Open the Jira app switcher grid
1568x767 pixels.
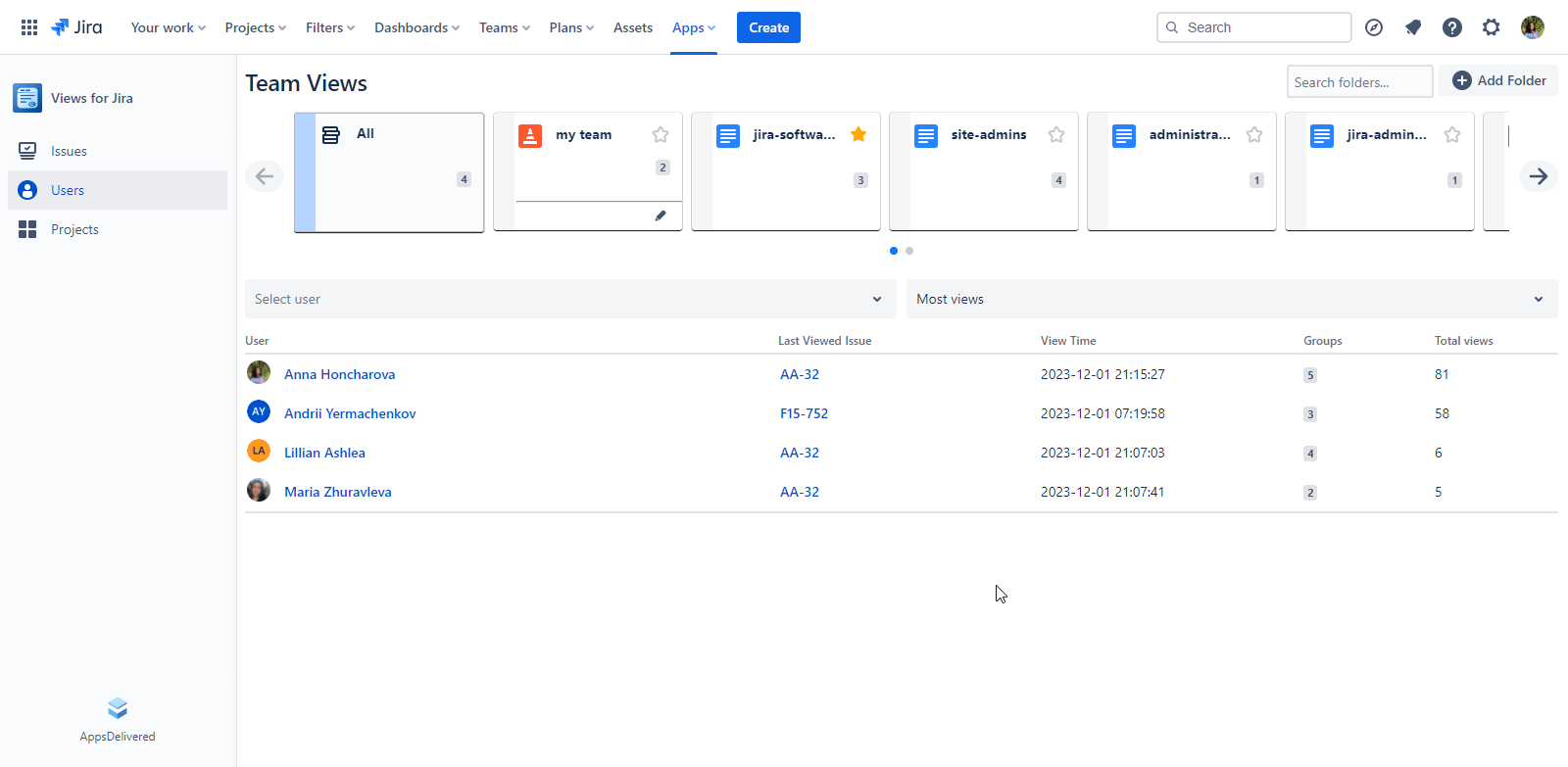pos(29,27)
